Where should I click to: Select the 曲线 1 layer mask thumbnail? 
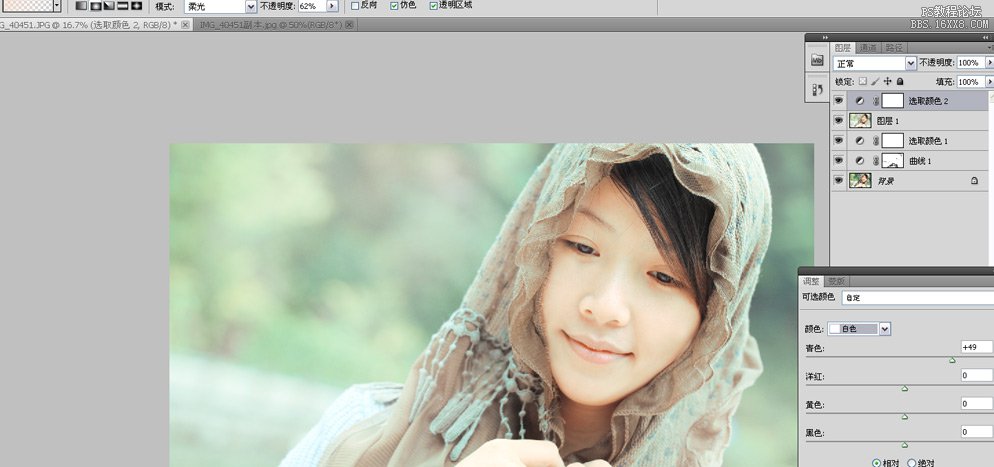click(893, 161)
